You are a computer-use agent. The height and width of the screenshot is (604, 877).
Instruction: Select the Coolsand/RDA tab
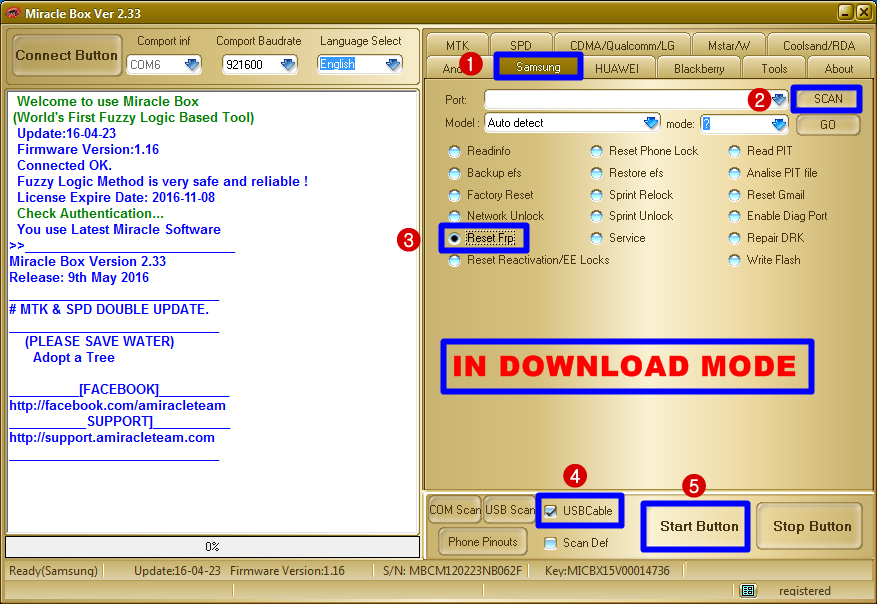(819, 45)
